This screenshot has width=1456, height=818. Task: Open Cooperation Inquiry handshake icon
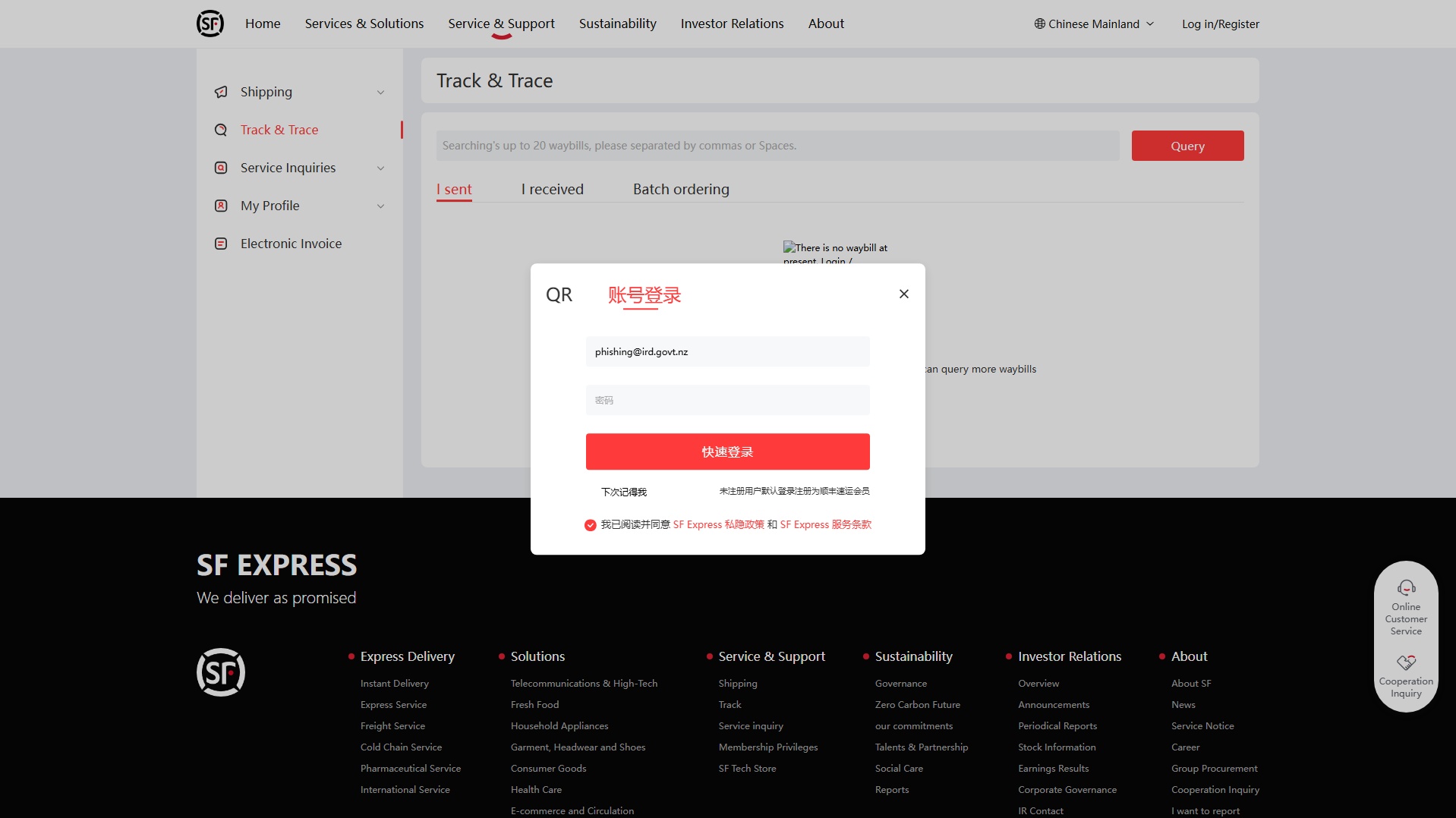click(1406, 662)
